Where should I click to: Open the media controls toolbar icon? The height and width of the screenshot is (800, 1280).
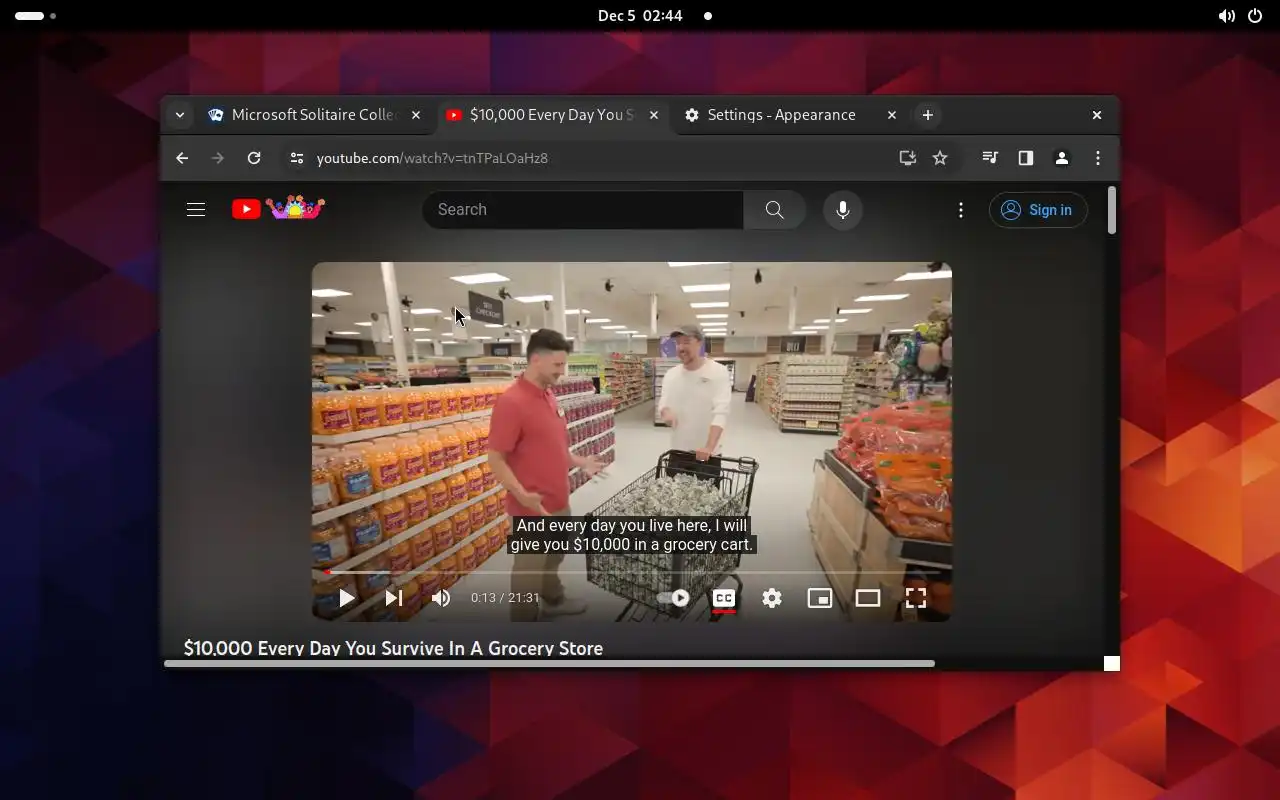coord(990,158)
